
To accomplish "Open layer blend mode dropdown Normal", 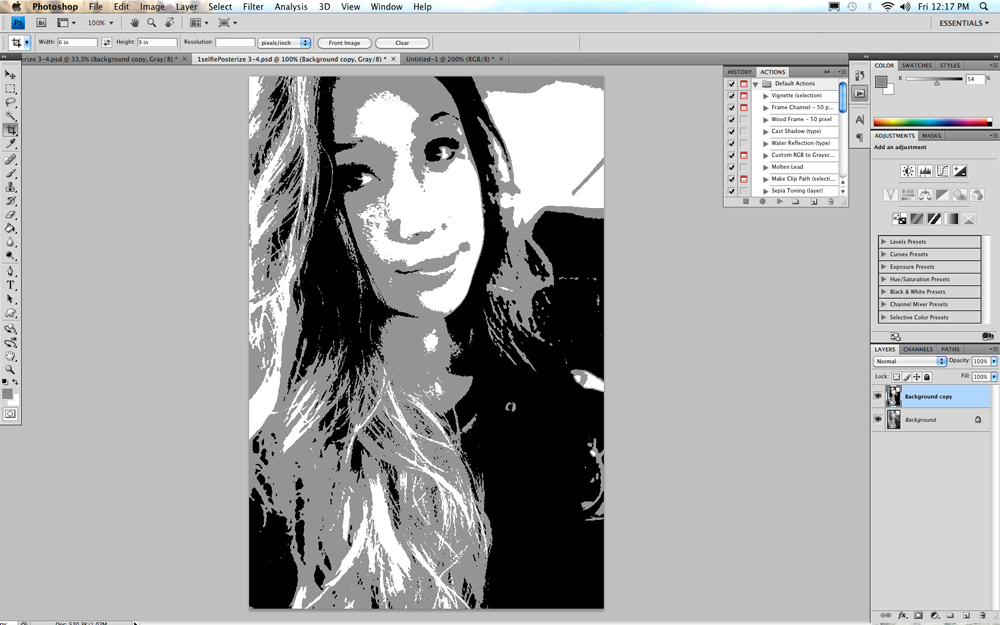I will 909,361.
